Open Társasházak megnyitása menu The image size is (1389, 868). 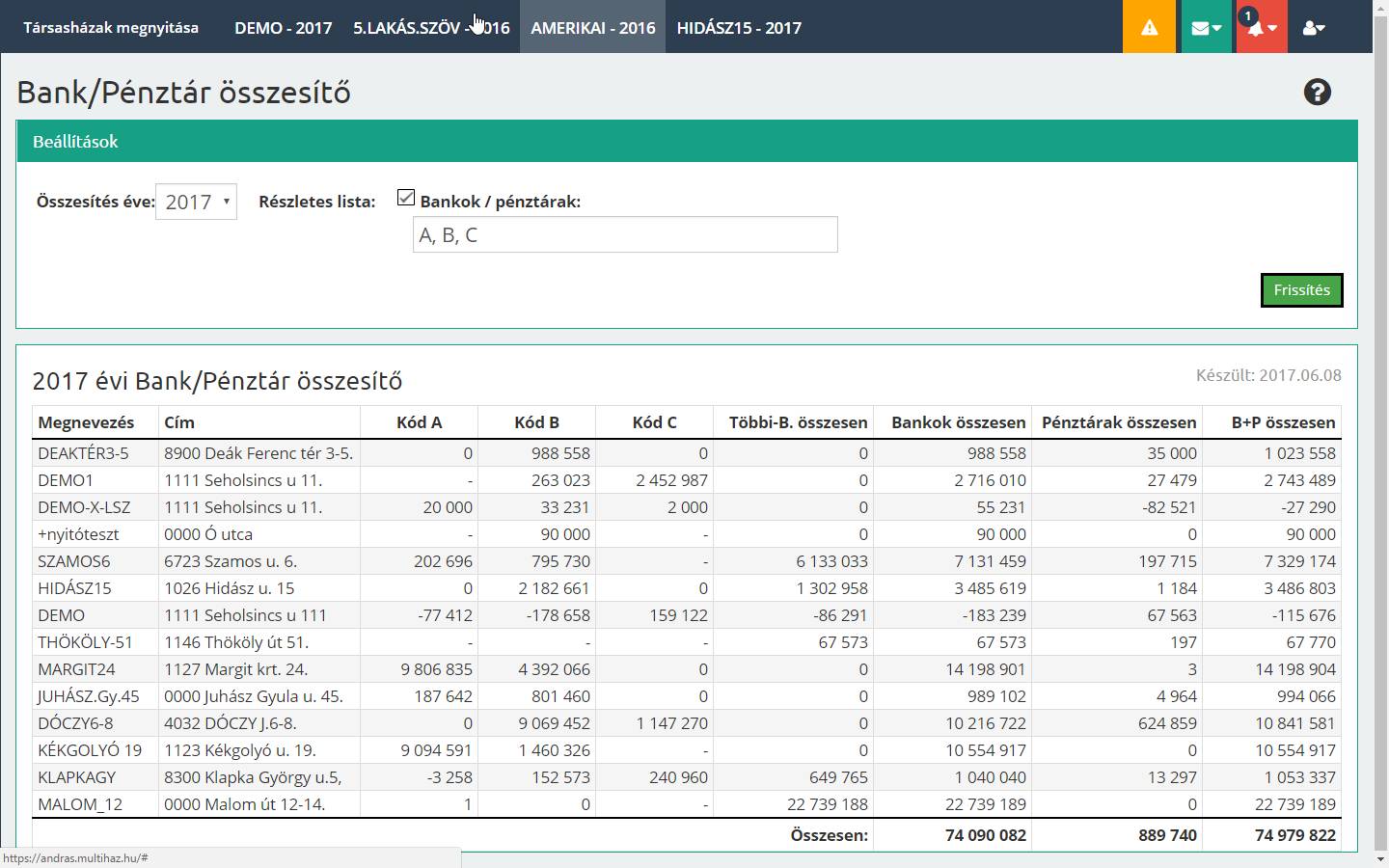(x=111, y=28)
